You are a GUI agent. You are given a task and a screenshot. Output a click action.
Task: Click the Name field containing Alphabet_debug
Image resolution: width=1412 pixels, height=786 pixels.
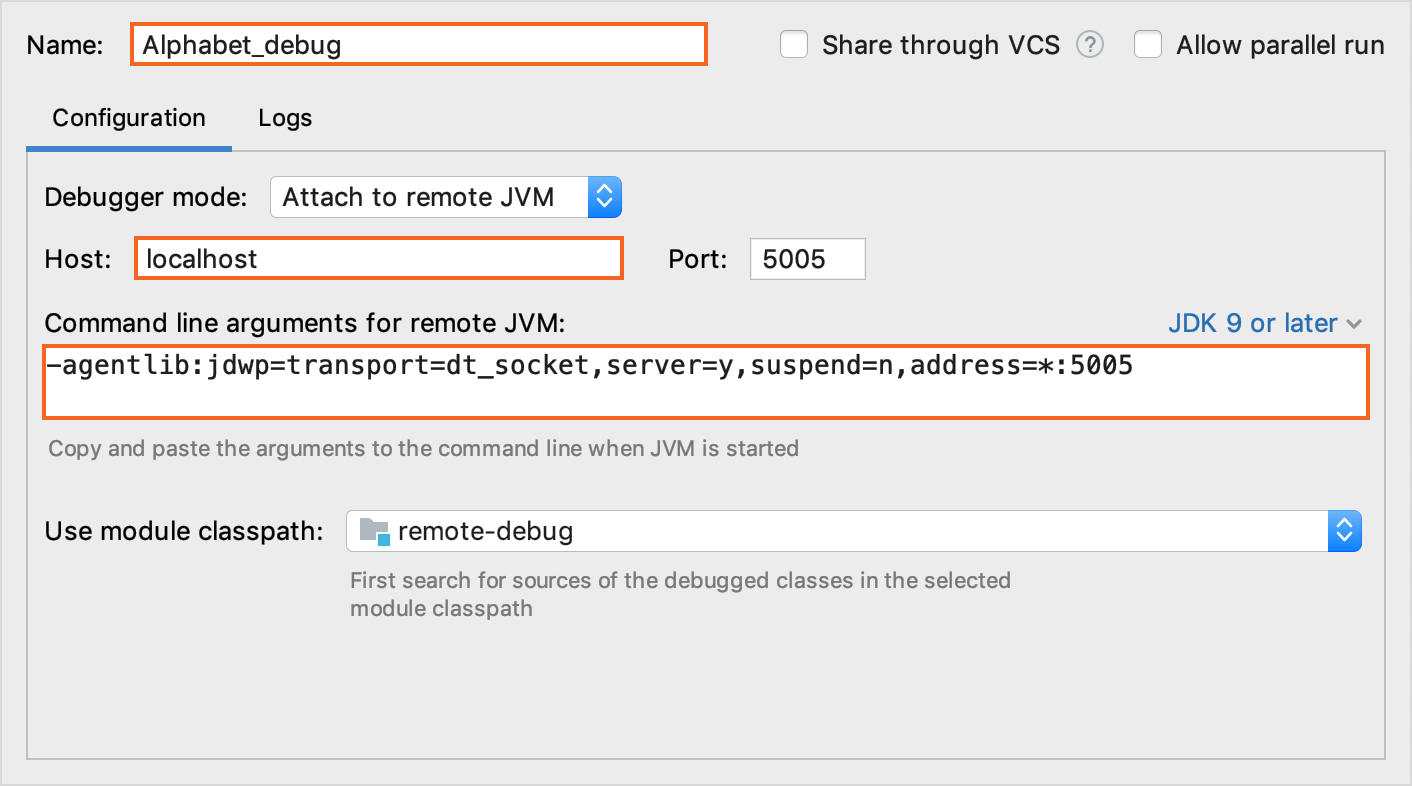(x=418, y=44)
